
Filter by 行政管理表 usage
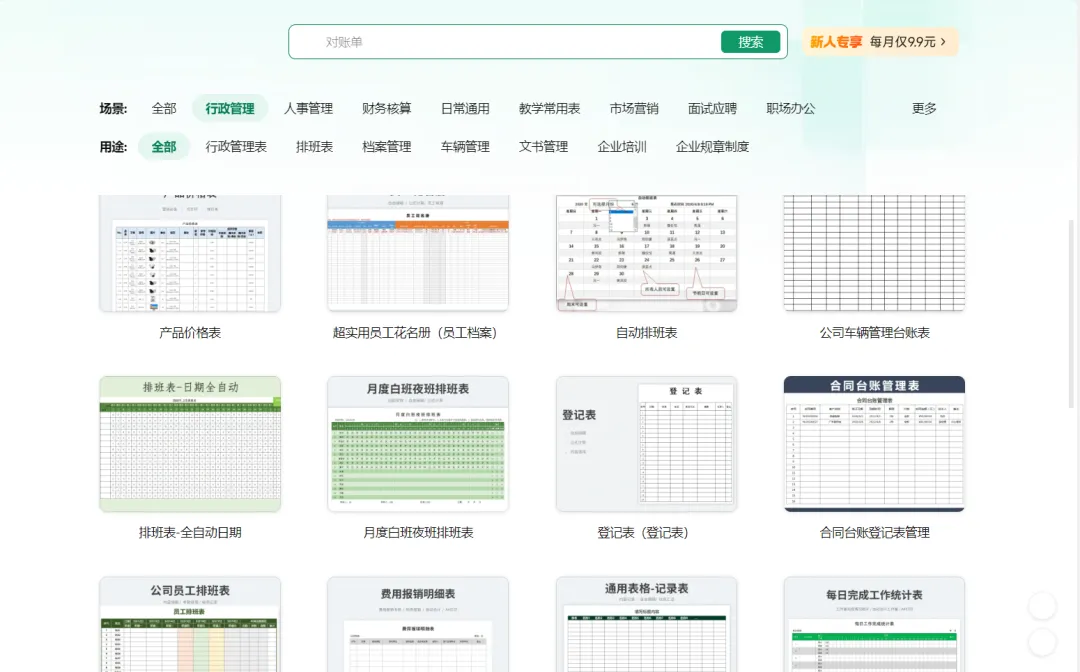236,147
